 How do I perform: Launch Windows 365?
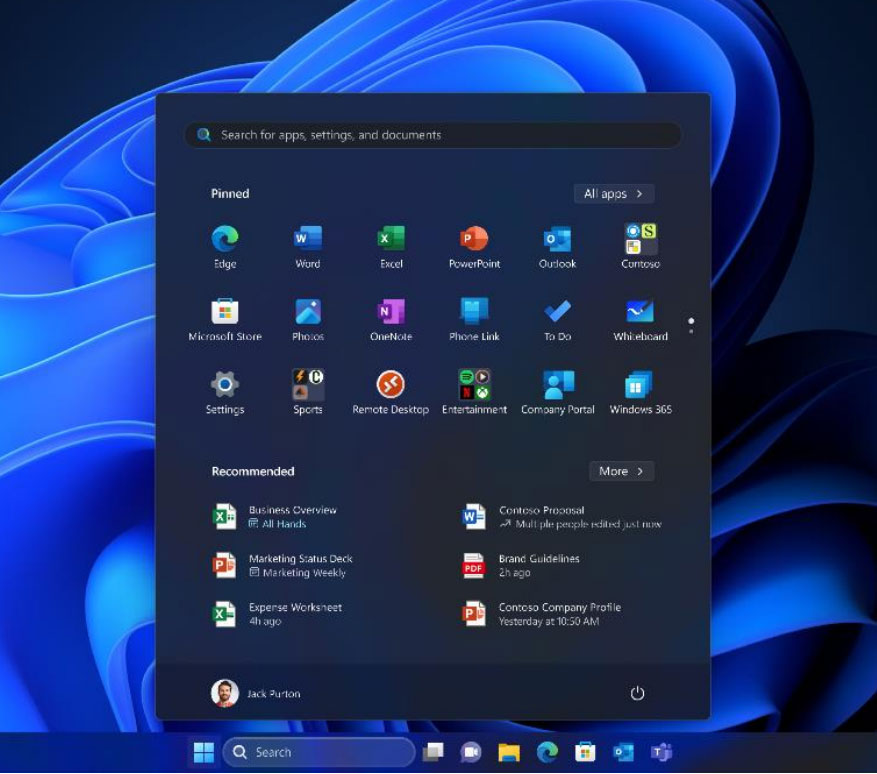pos(640,393)
